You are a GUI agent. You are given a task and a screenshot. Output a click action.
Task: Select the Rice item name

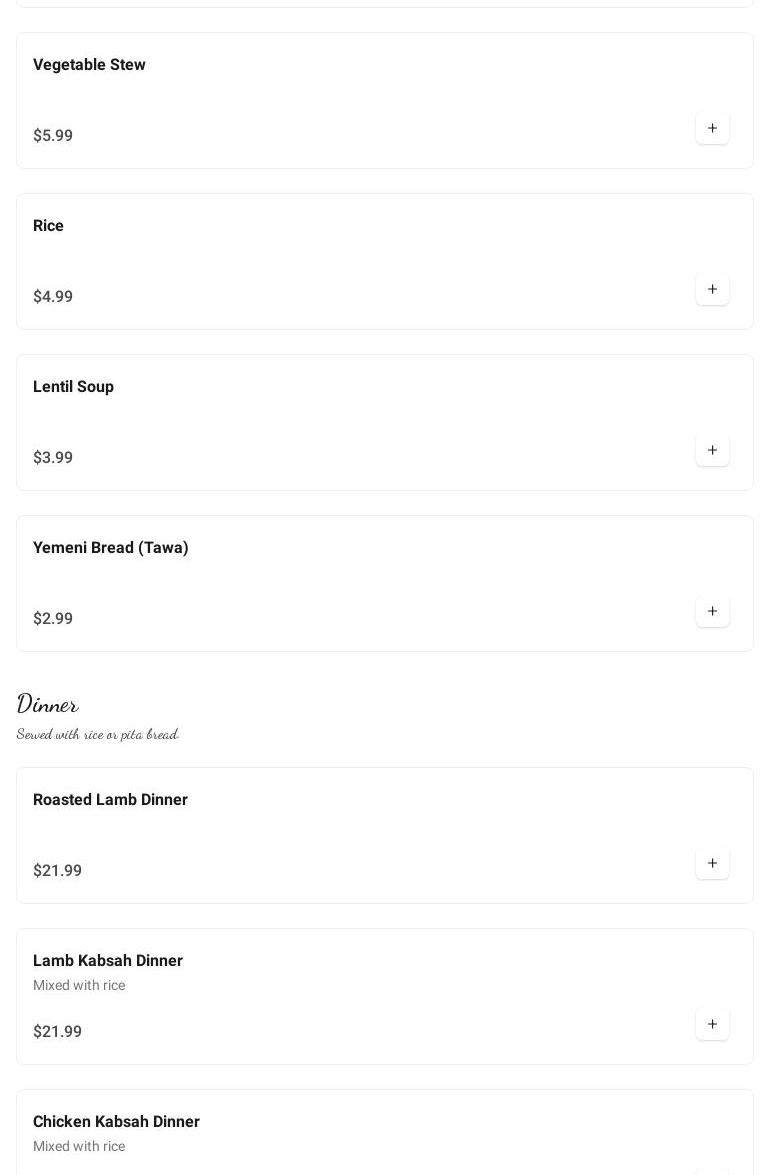48,226
